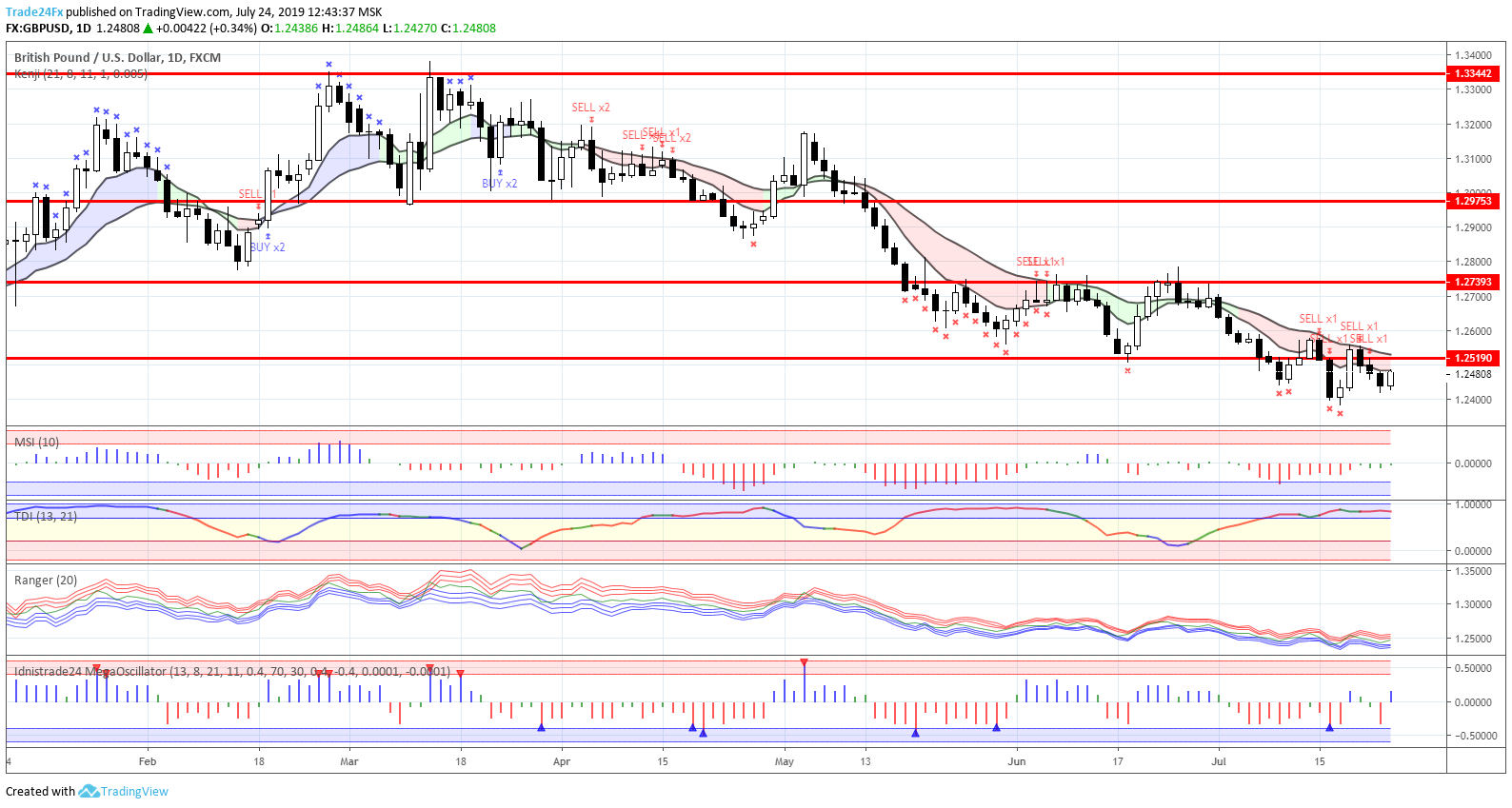Click the Trade24Fx author link
This screenshot has width=1512, height=808.
coord(34,12)
